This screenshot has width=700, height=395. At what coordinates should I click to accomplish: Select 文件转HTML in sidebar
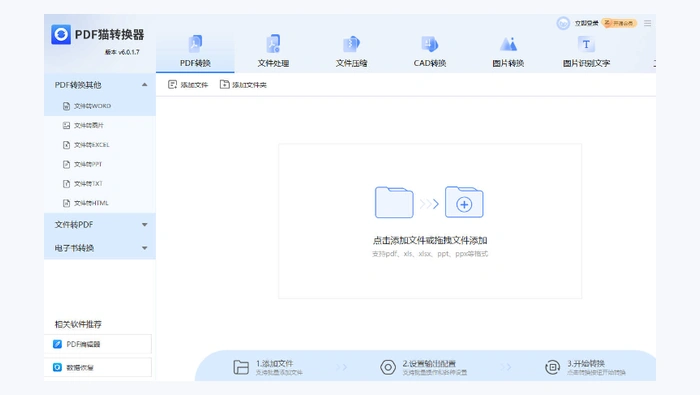pyautogui.click(x=100, y=203)
